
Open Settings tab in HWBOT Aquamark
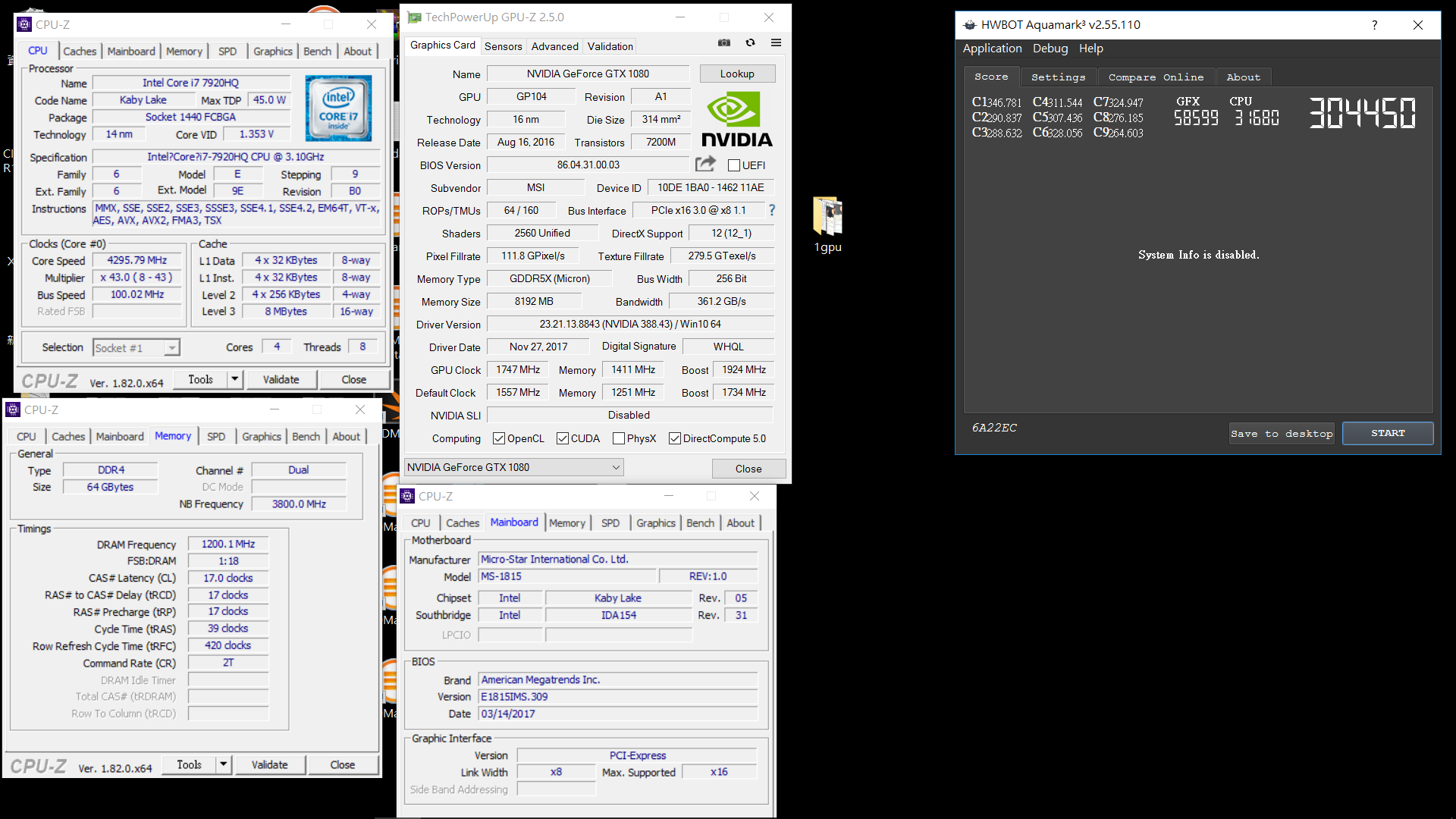tap(1058, 77)
